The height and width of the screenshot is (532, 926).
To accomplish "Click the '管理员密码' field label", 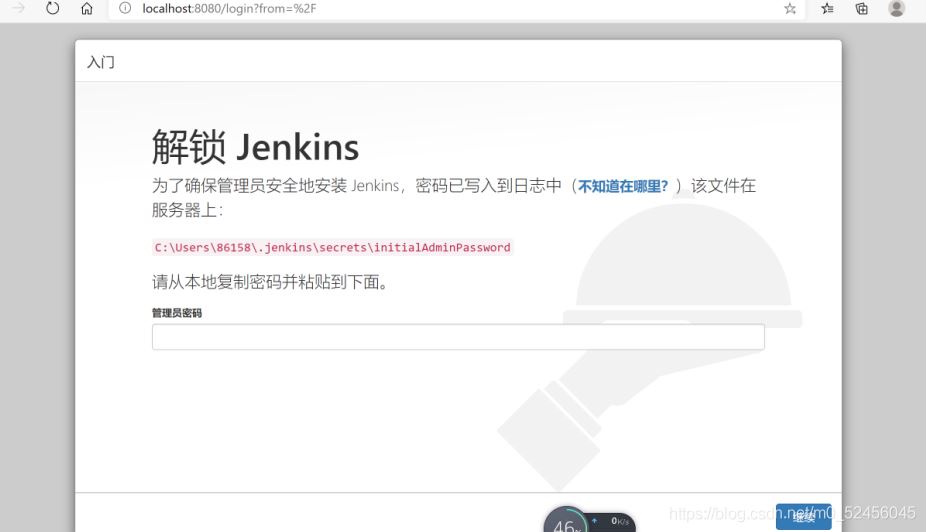I will 177,313.
